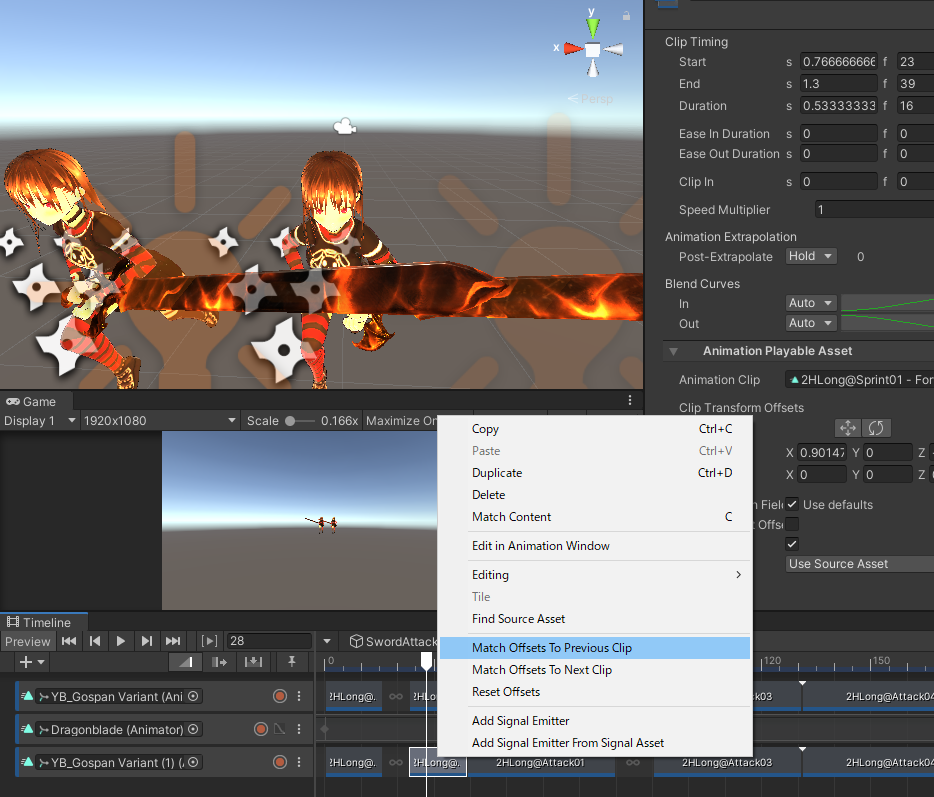Arm recording on YB_Gospan Variant (1) track

click(x=280, y=762)
